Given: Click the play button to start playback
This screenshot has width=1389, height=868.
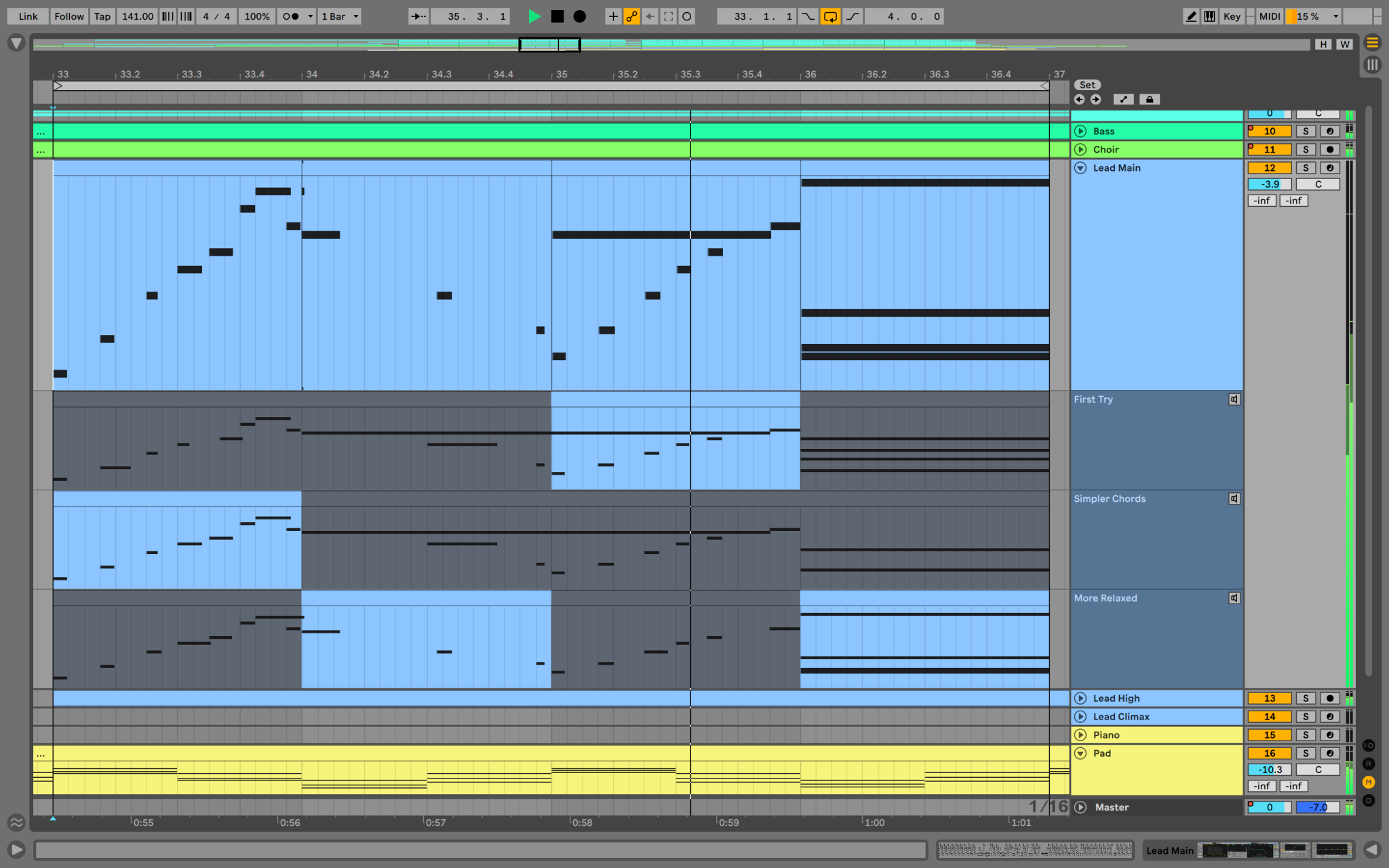Looking at the screenshot, I should (534, 16).
